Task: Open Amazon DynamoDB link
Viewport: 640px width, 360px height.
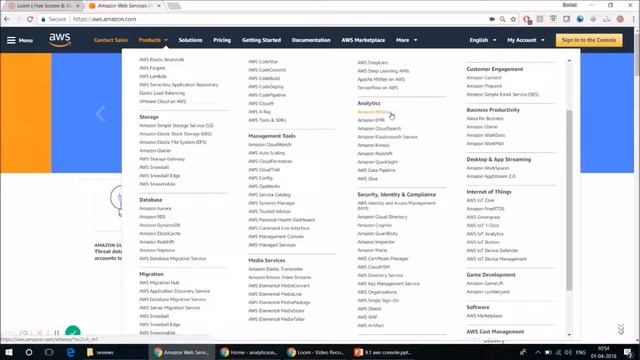Action: coord(160,225)
